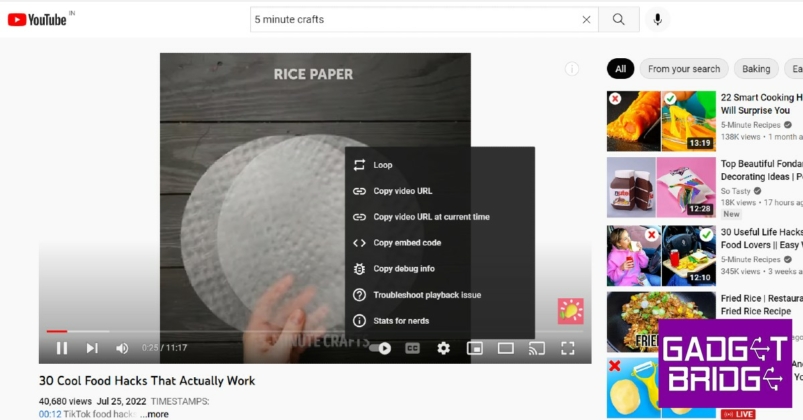The image size is (803, 420).
Task: Select Copy embed code
Action: (440, 243)
